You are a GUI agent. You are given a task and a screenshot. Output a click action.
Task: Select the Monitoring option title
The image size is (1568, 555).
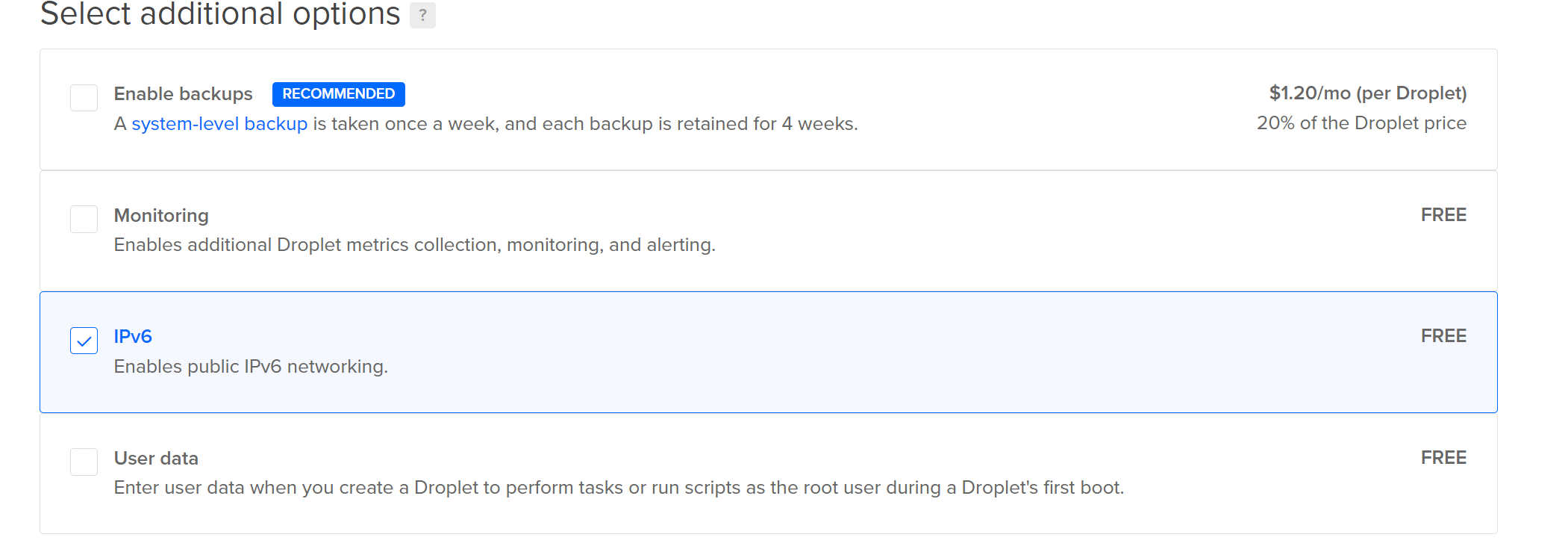[x=161, y=216]
